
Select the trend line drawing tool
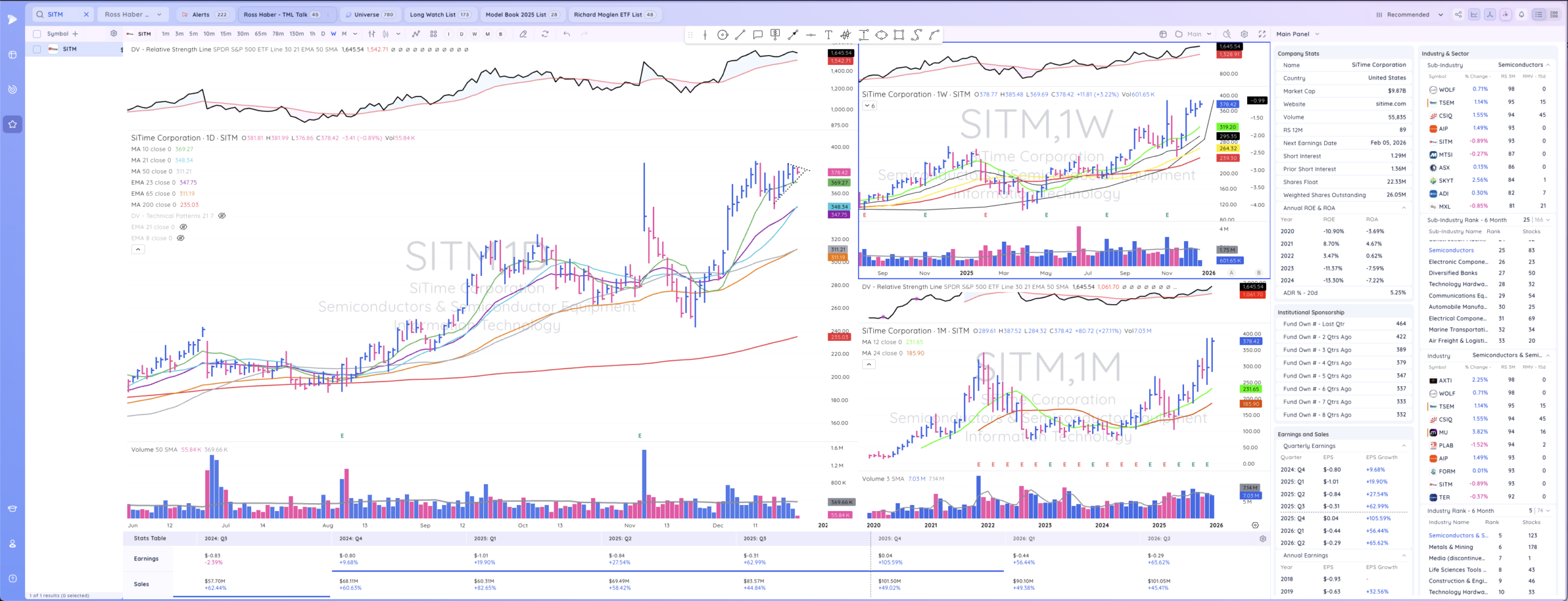click(740, 35)
